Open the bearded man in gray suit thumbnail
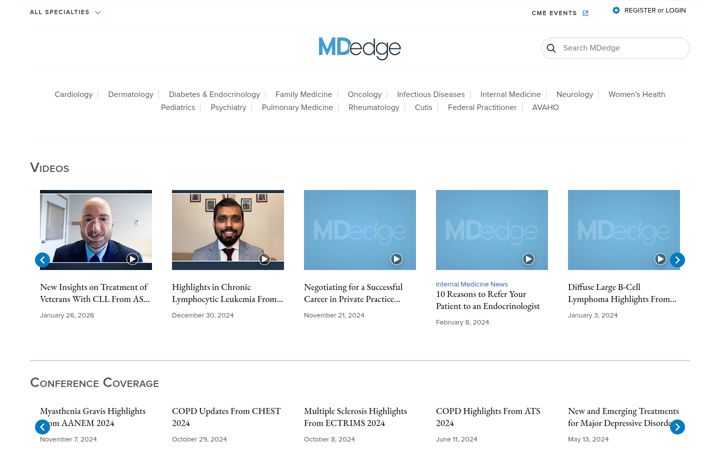The height and width of the screenshot is (450, 720). pos(228,230)
